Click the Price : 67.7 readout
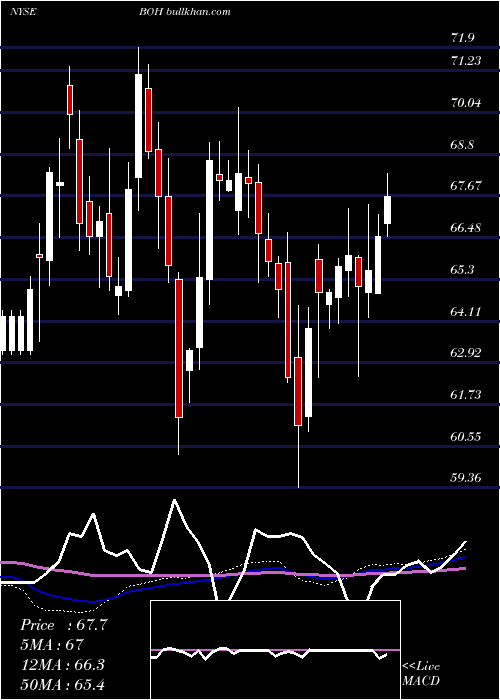500x700 pixels. [x=64, y=625]
